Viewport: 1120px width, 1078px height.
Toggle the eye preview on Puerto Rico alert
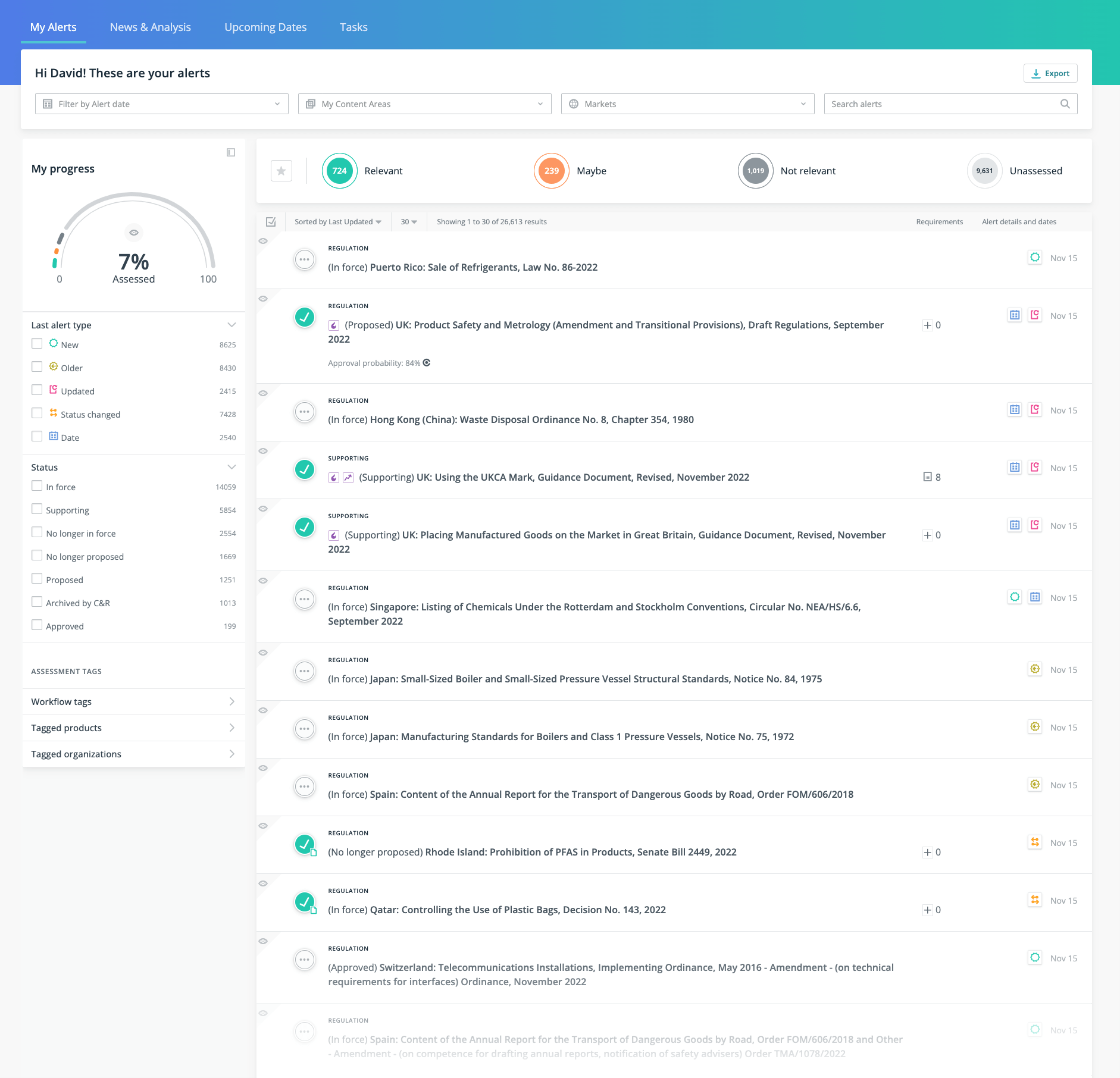(263, 242)
